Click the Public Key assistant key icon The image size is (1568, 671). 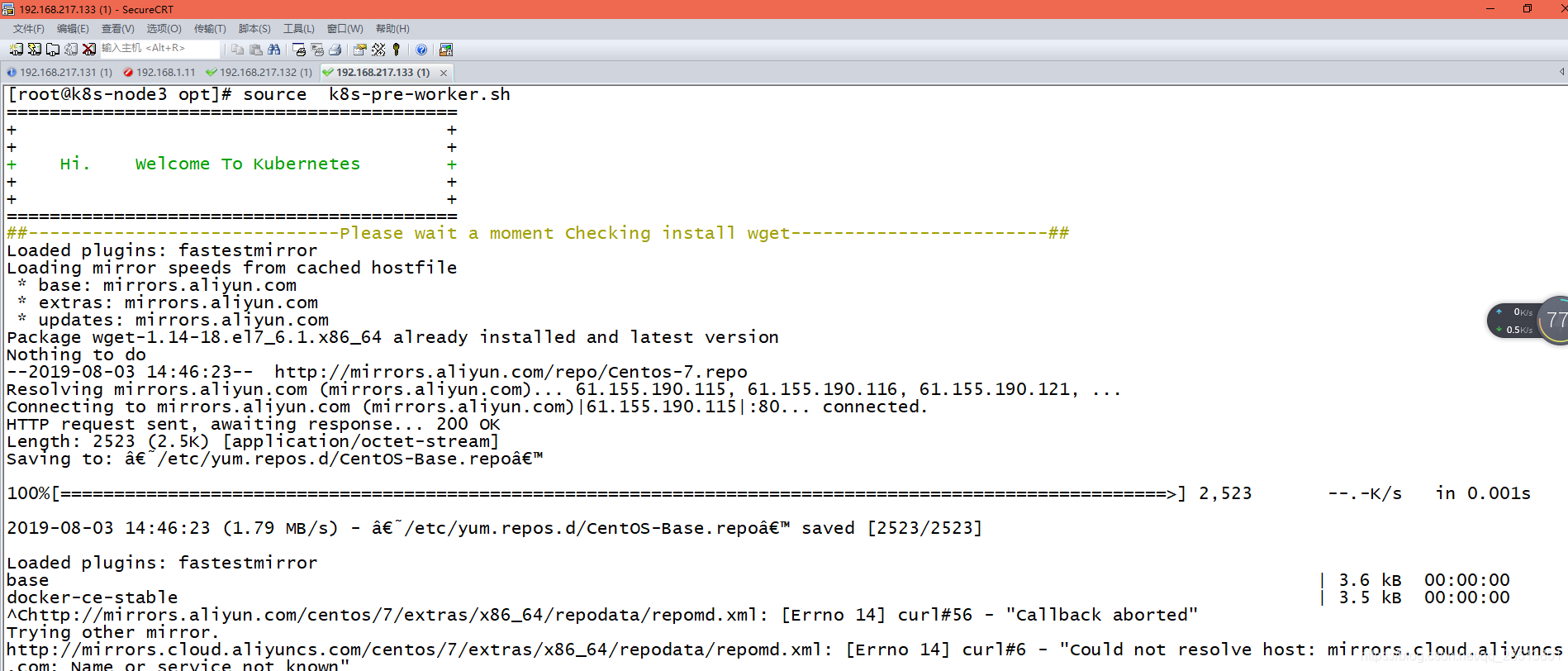click(397, 50)
